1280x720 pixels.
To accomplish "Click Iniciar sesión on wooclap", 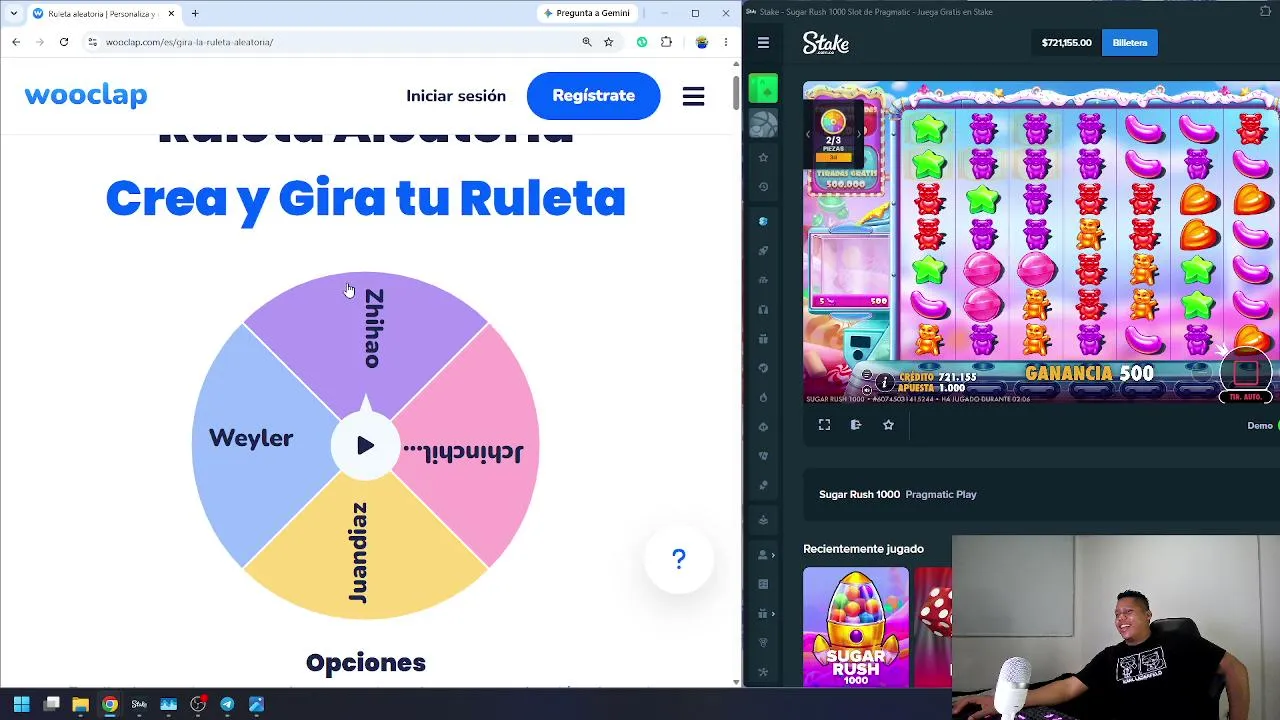I will tap(456, 96).
